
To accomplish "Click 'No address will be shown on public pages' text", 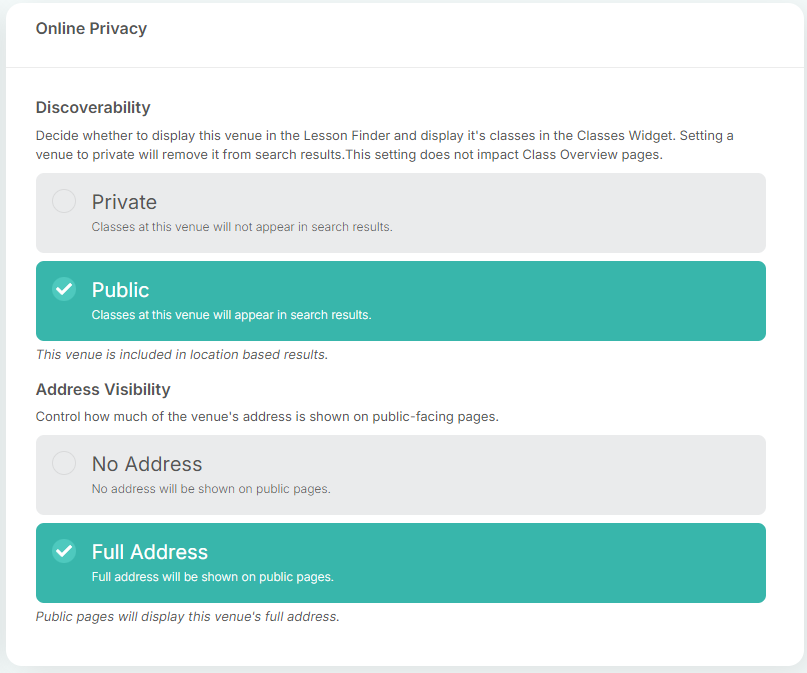I will coord(211,489).
